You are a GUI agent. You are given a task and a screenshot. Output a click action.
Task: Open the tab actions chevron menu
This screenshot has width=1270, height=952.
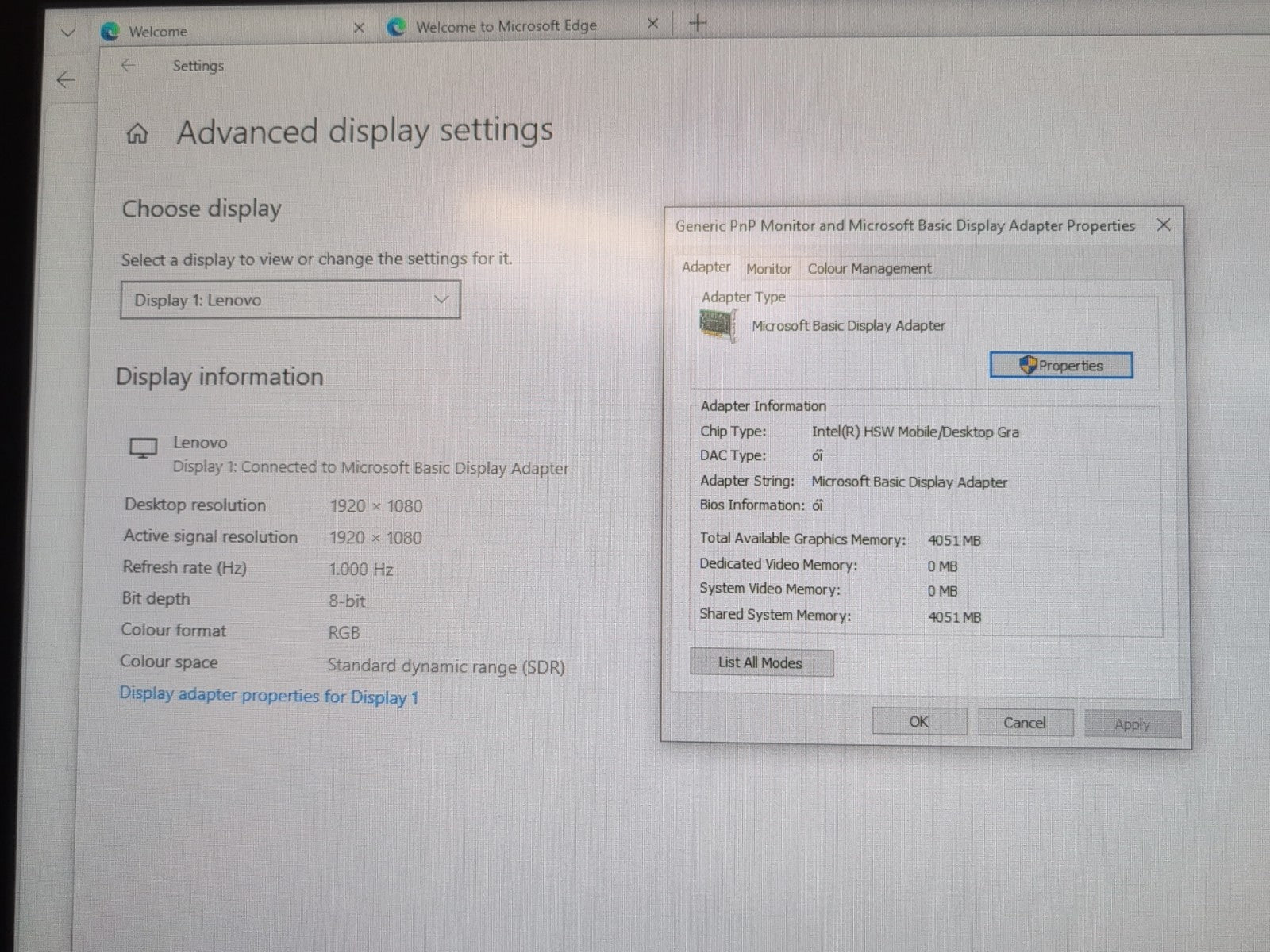click(68, 33)
